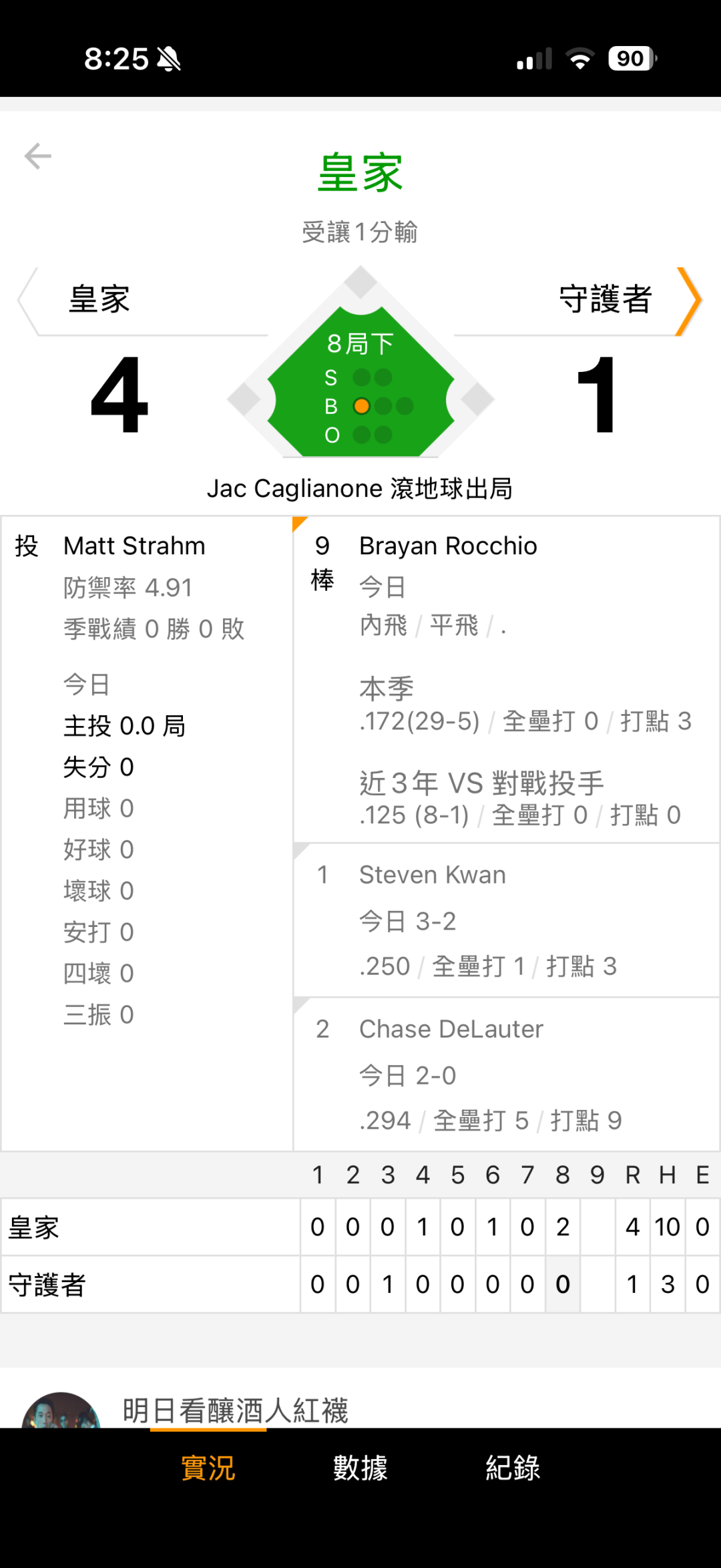Tap the 明日看釀酒人紅襪 comment

pyautogui.click(x=235, y=1410)
